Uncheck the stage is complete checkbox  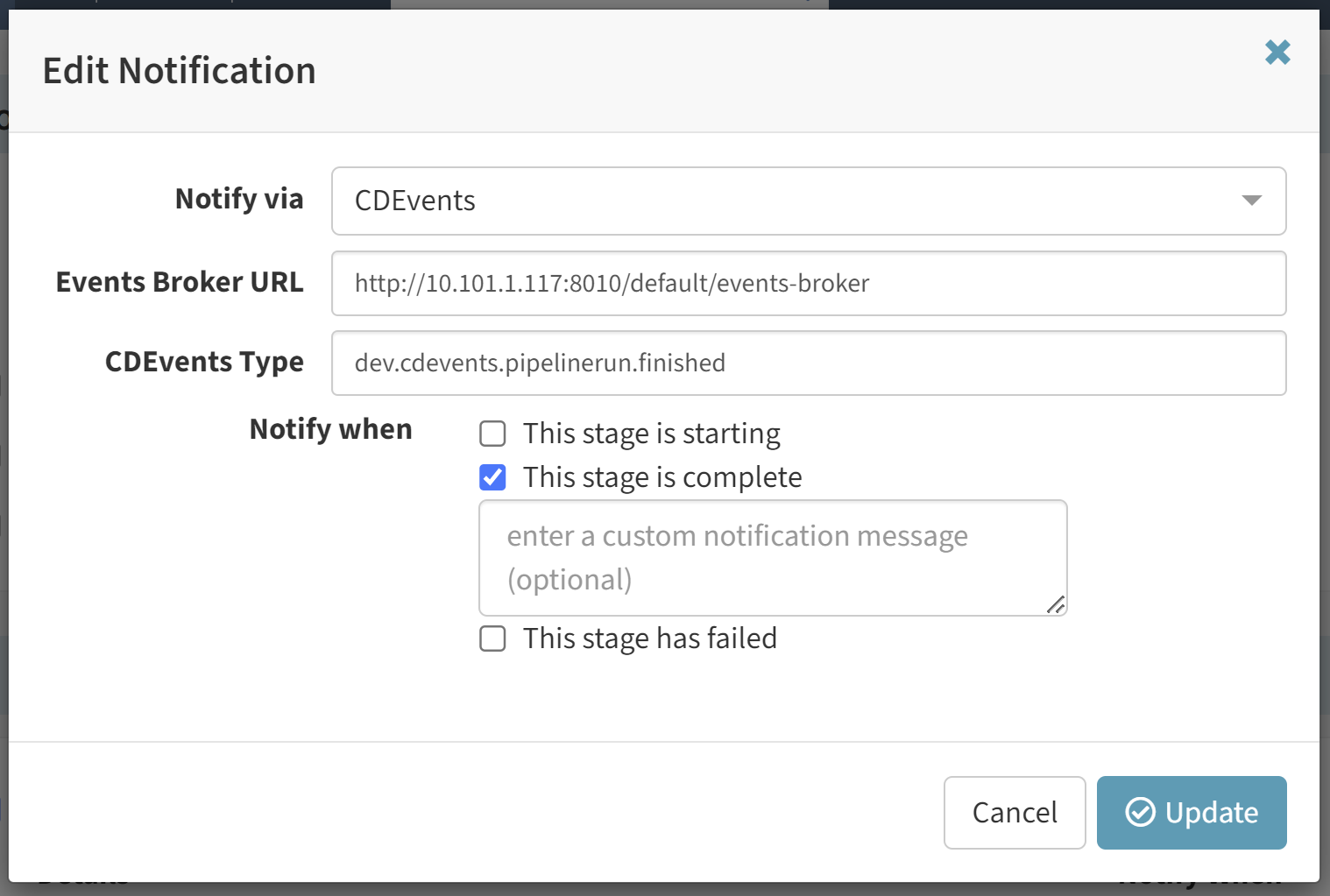492,477
